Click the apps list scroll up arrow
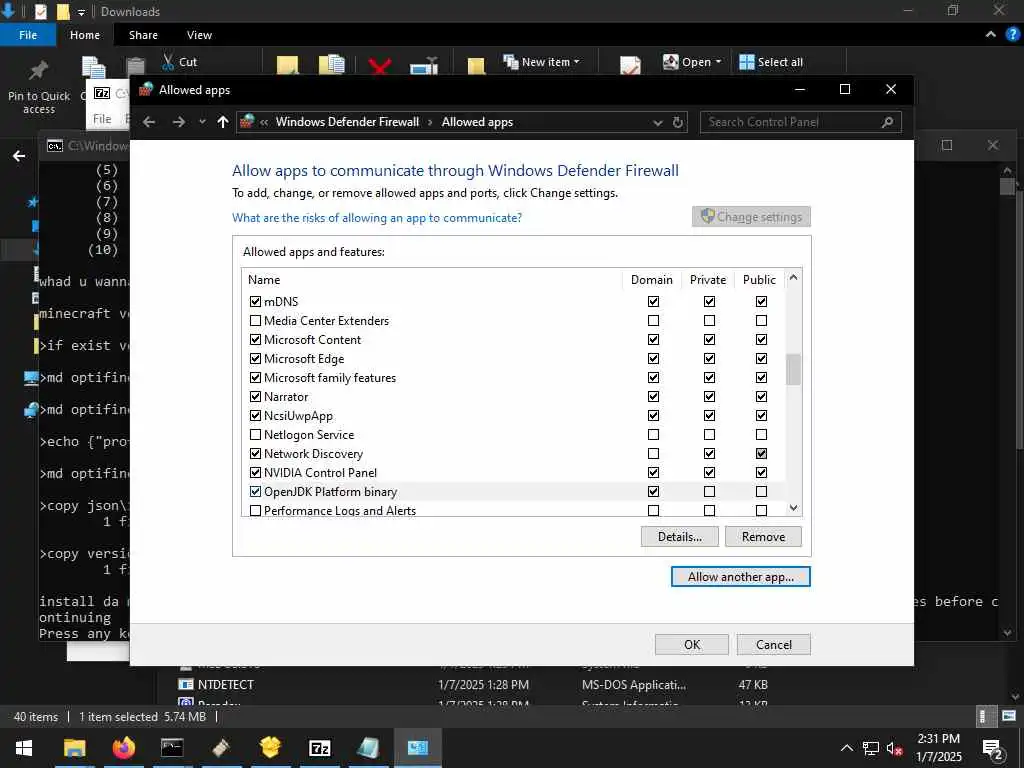Image resolution: width=1024 pixels, height=768 pixels. 793,278
